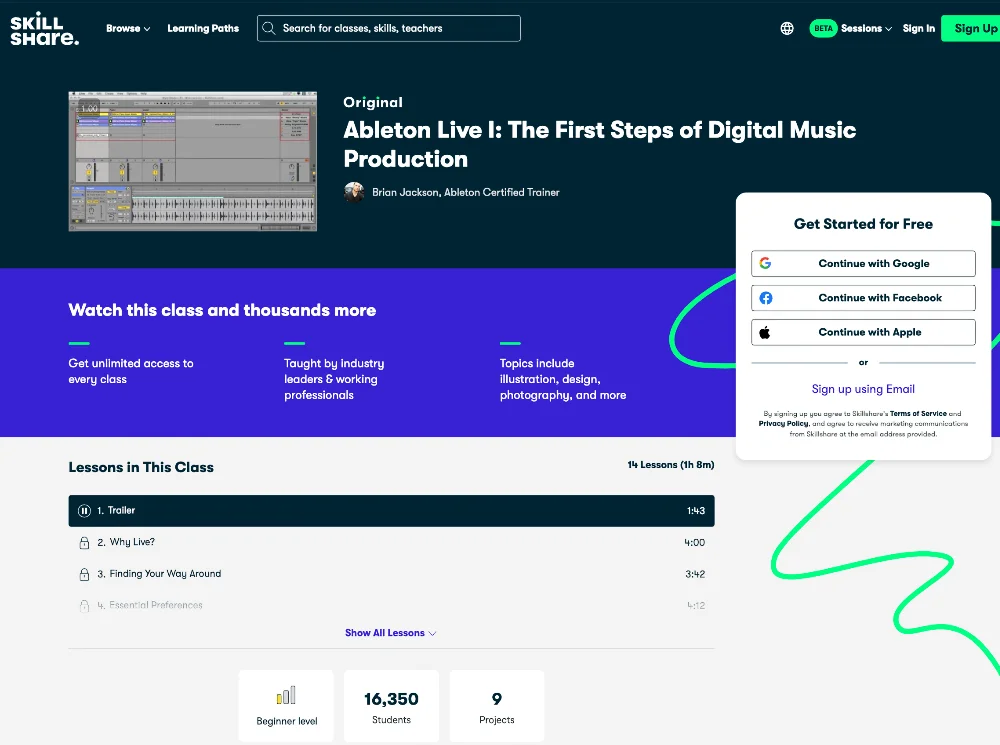Image resolution: width=1000 pixels, height=745 pixels.
Task: Click the Ableton Live class preview thumbnail
Action: click(x=192, y=161)
